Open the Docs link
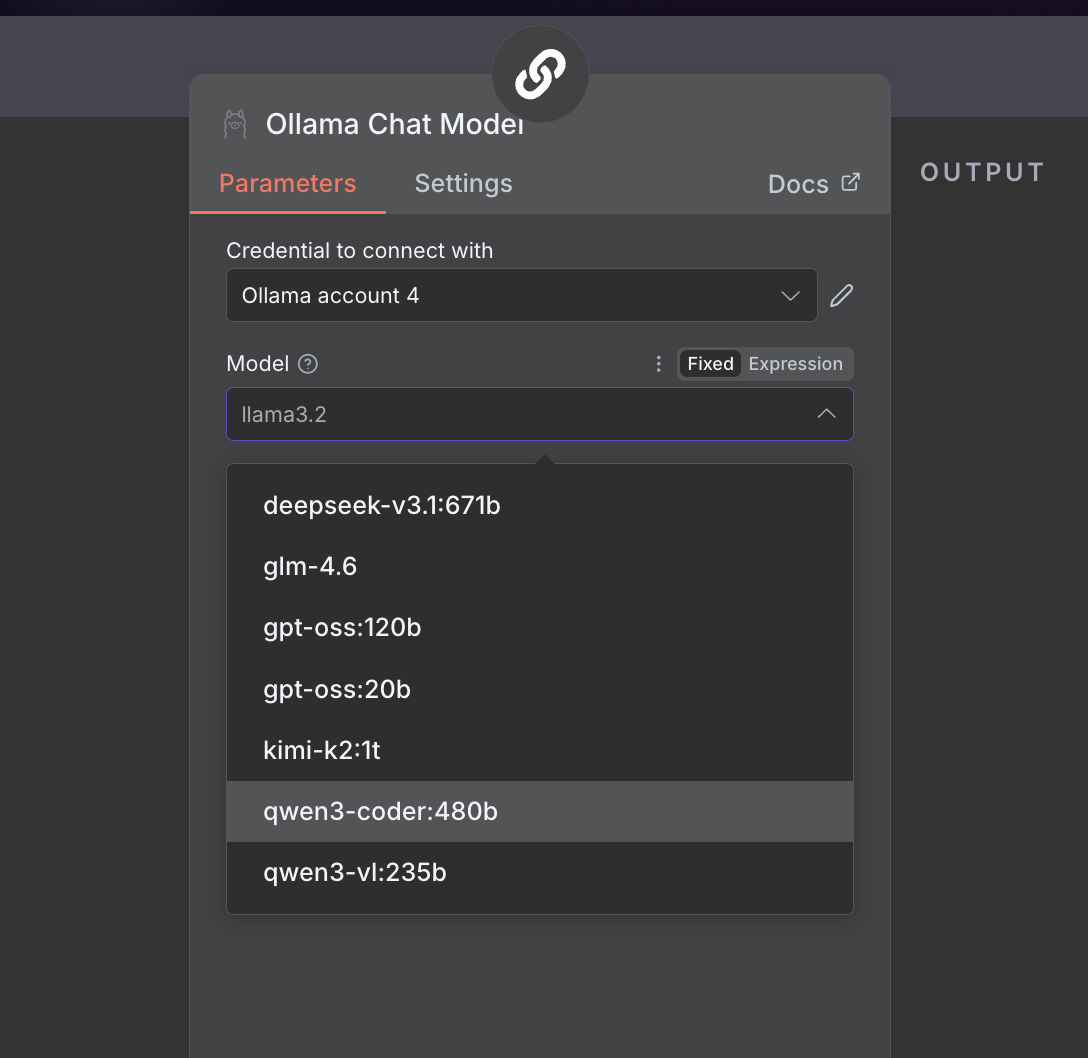Image resolution: width=1088 pixels, height=1058 pixels. (x=798, y=184)
